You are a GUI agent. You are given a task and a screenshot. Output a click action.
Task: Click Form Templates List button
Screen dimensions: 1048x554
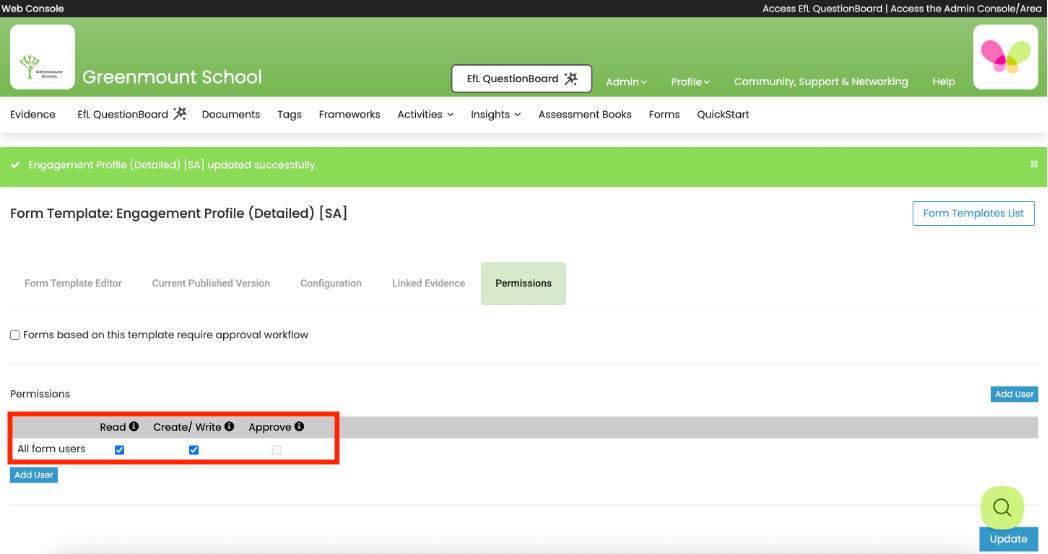pos(973,213)
